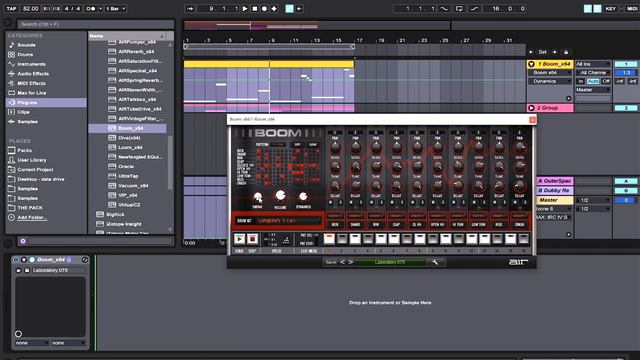640x360 pixels.
Task: Open the Clips category
Action: [x=23, y=112]
